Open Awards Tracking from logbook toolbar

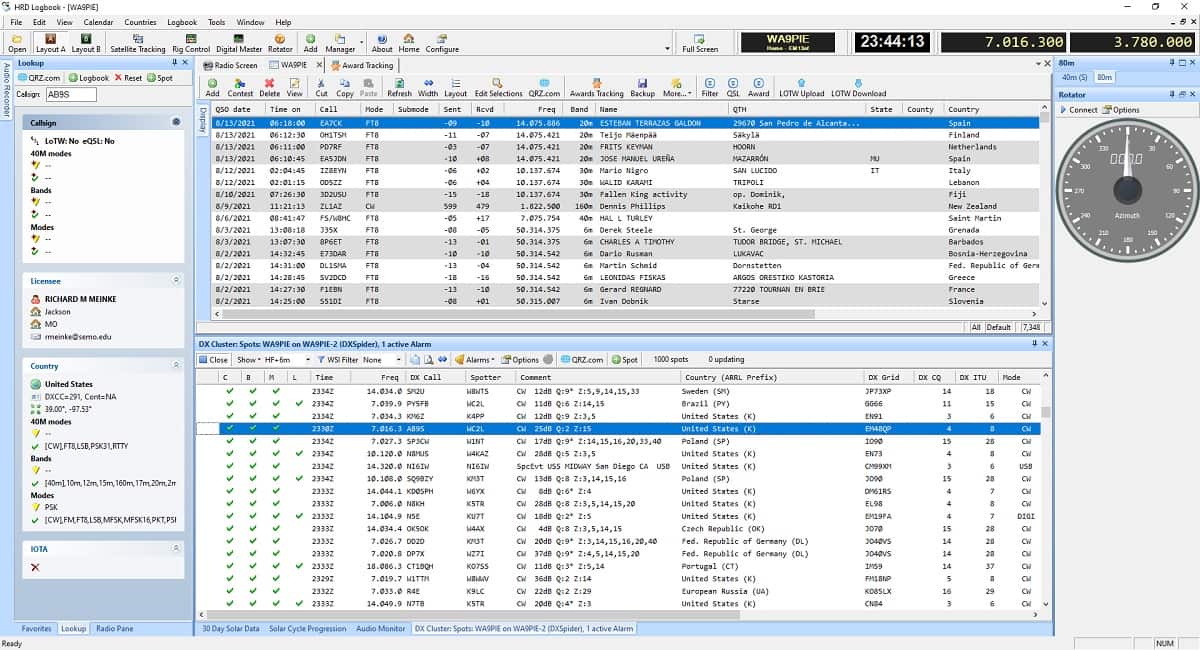point(596,87)
